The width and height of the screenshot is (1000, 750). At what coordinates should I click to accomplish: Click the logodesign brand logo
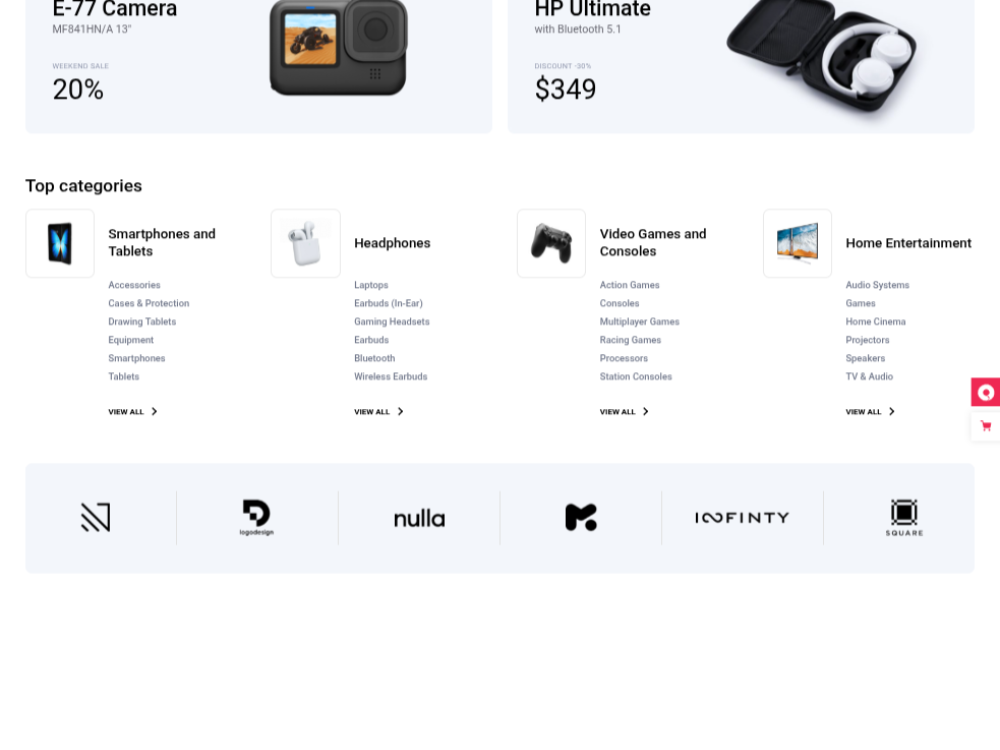pos(257,517)
